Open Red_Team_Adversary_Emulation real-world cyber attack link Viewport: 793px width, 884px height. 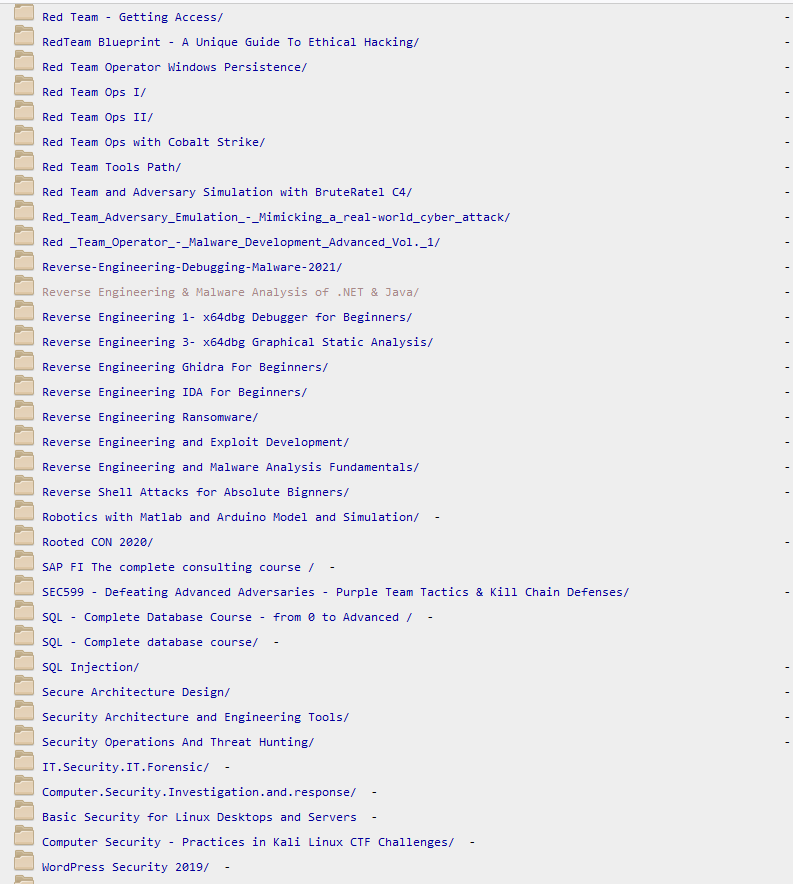[x=276, y=217]
